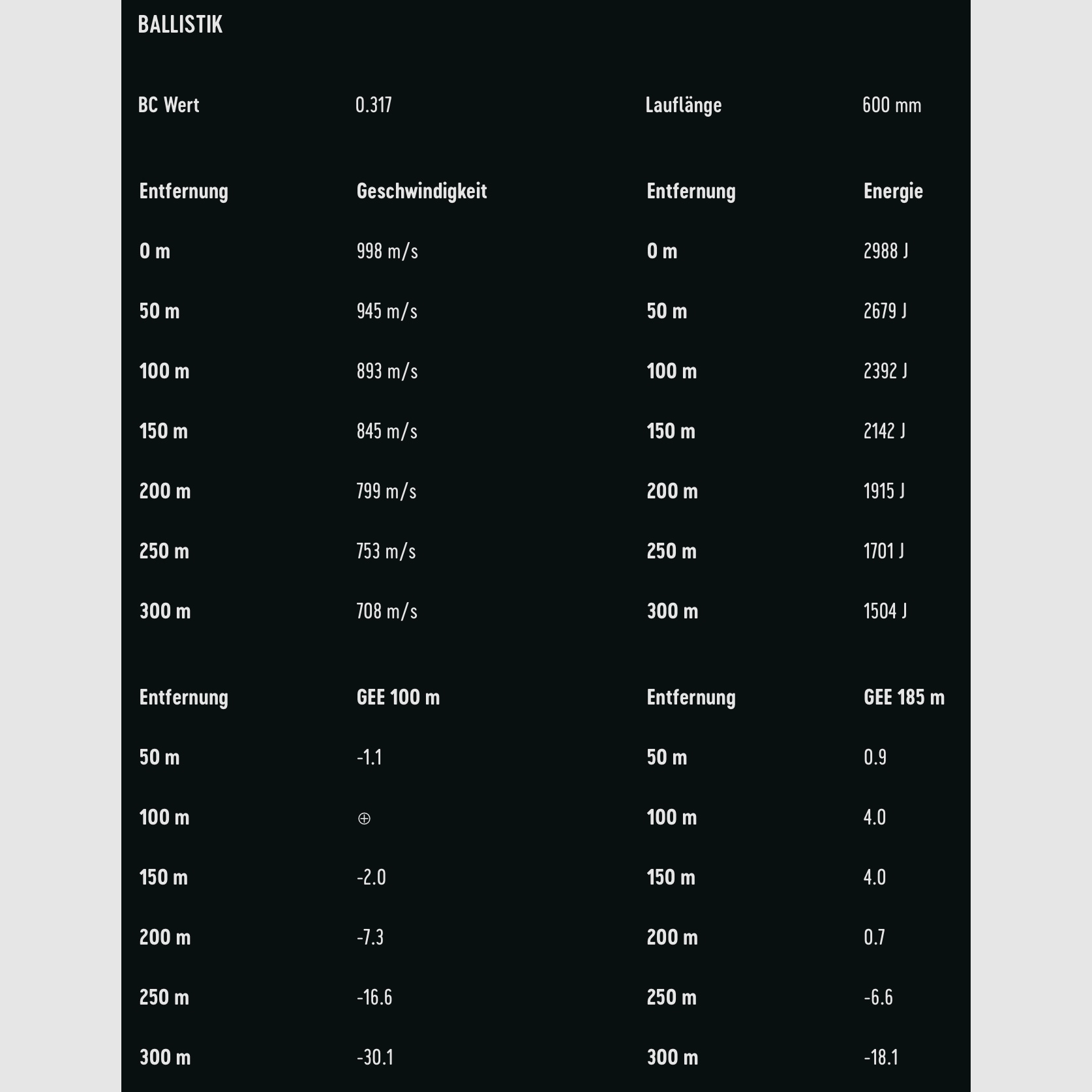
Task: Click the 2988 J muzzle energy value
Action: pos(885,251)
